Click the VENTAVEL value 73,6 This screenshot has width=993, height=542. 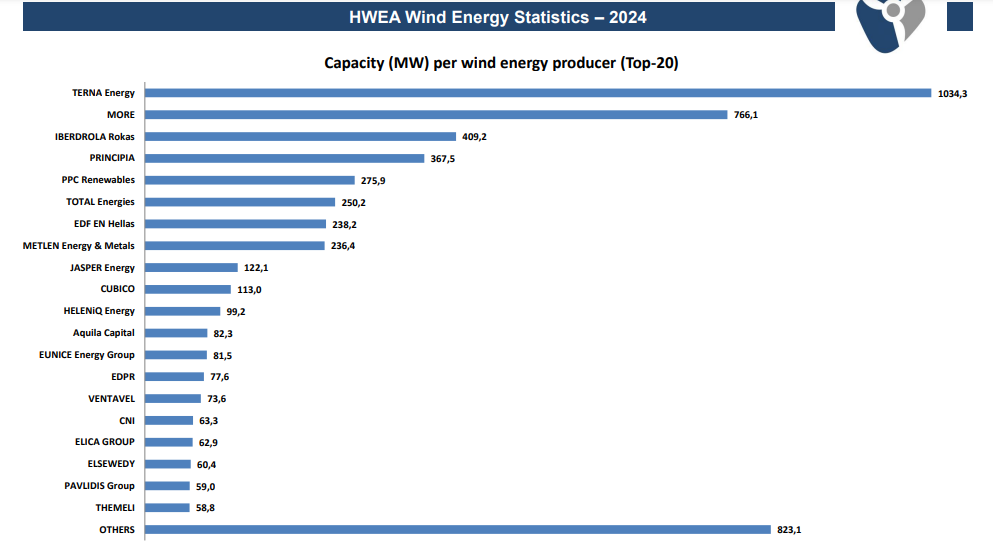pyautogui.click(x=216, y=399)
